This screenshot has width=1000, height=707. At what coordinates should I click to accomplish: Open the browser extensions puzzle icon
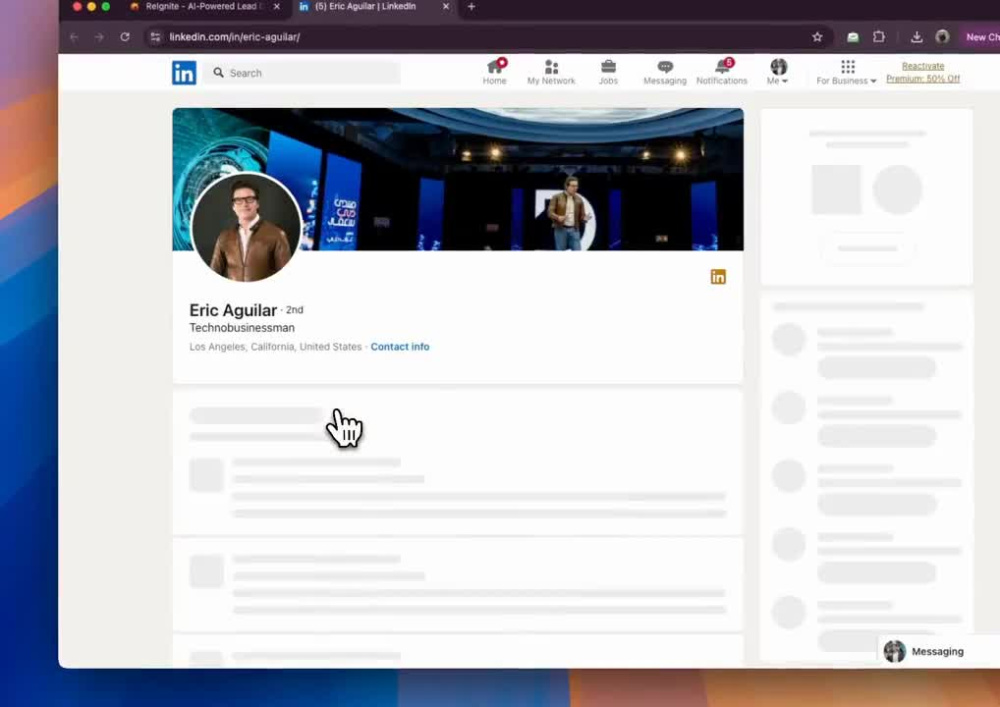coord(879,37)
